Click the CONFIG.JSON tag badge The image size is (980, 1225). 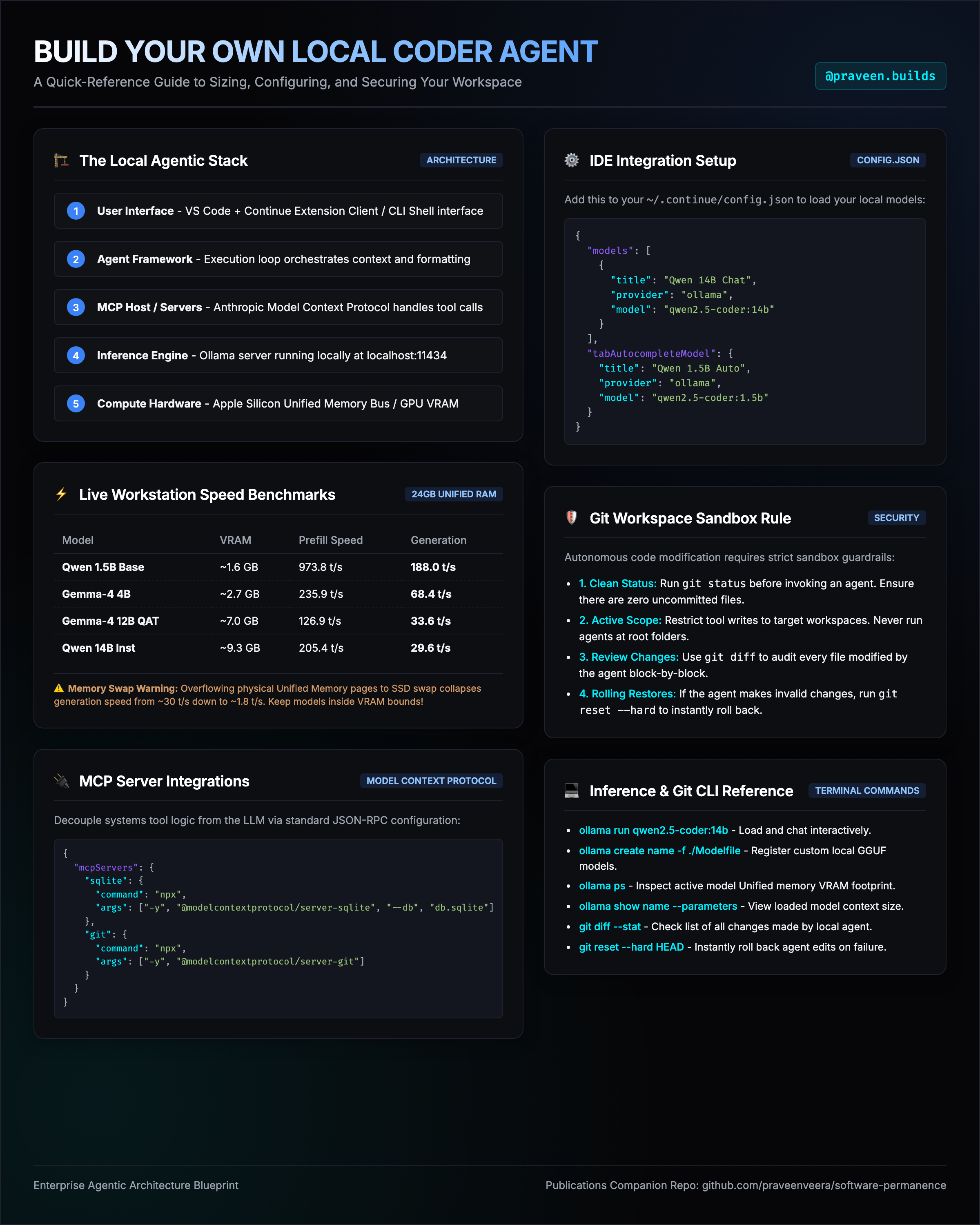[887, 160]
